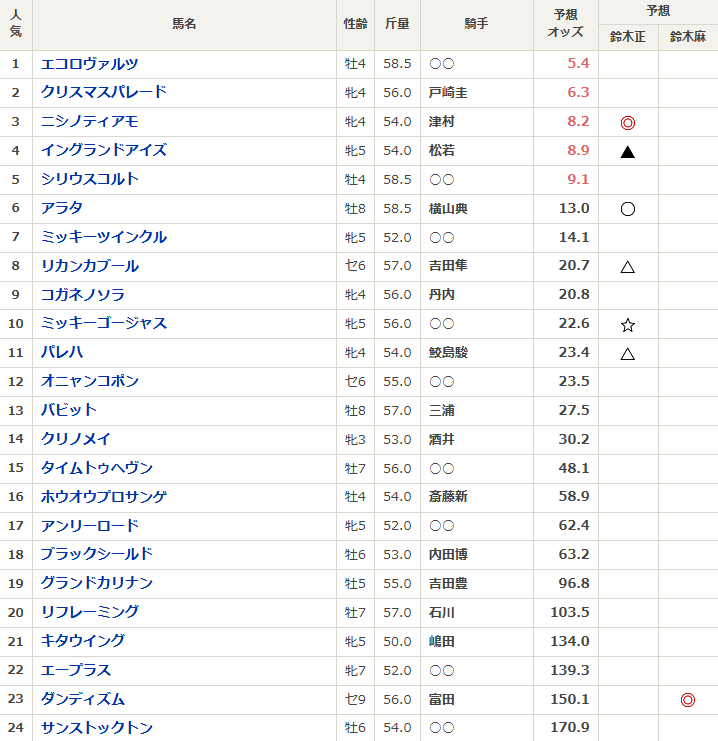This screenshot has width=718, height=741.
Task: Open the シリウスコルト horse link
Action: pos(89,179)
